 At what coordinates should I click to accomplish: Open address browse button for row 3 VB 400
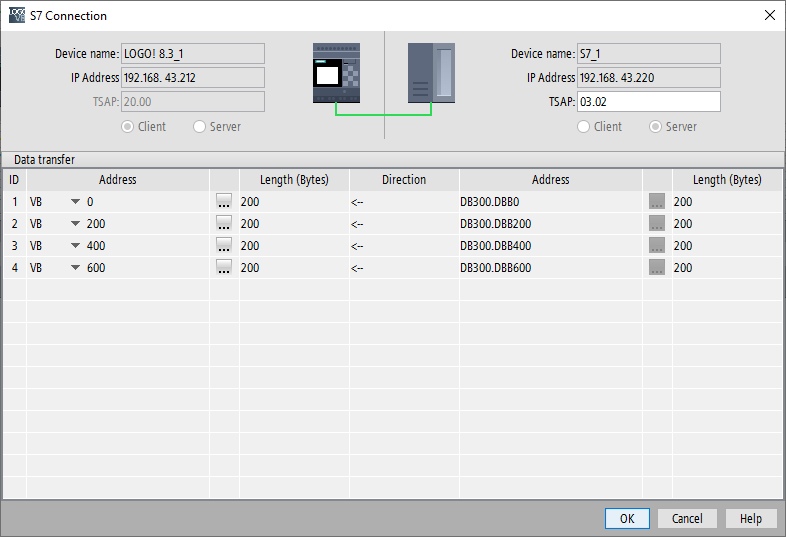click(224, 245)
